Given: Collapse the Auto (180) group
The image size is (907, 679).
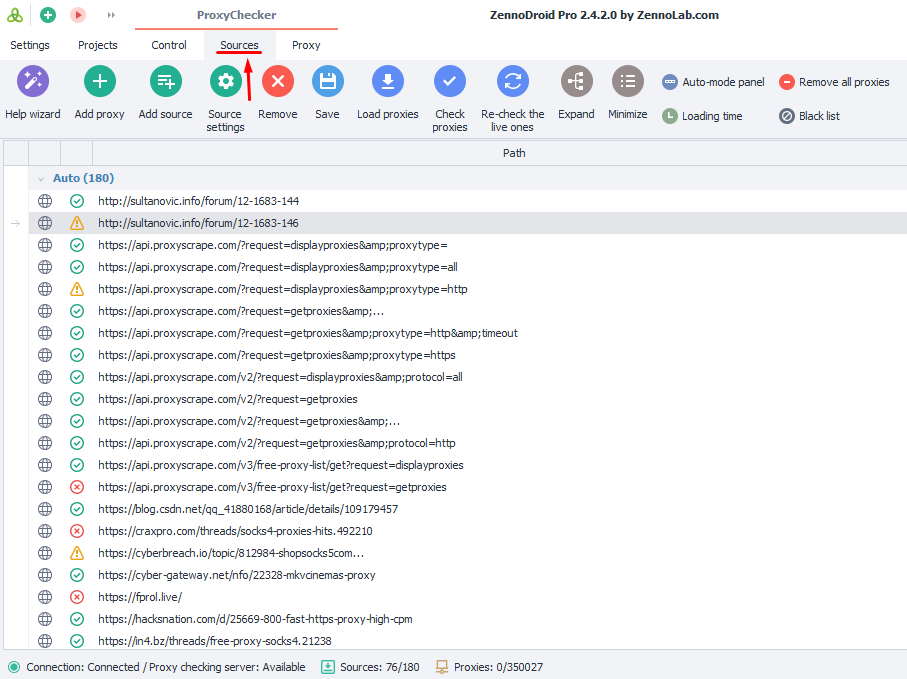Looking at the screenshot, I should (x=41, y=178).
